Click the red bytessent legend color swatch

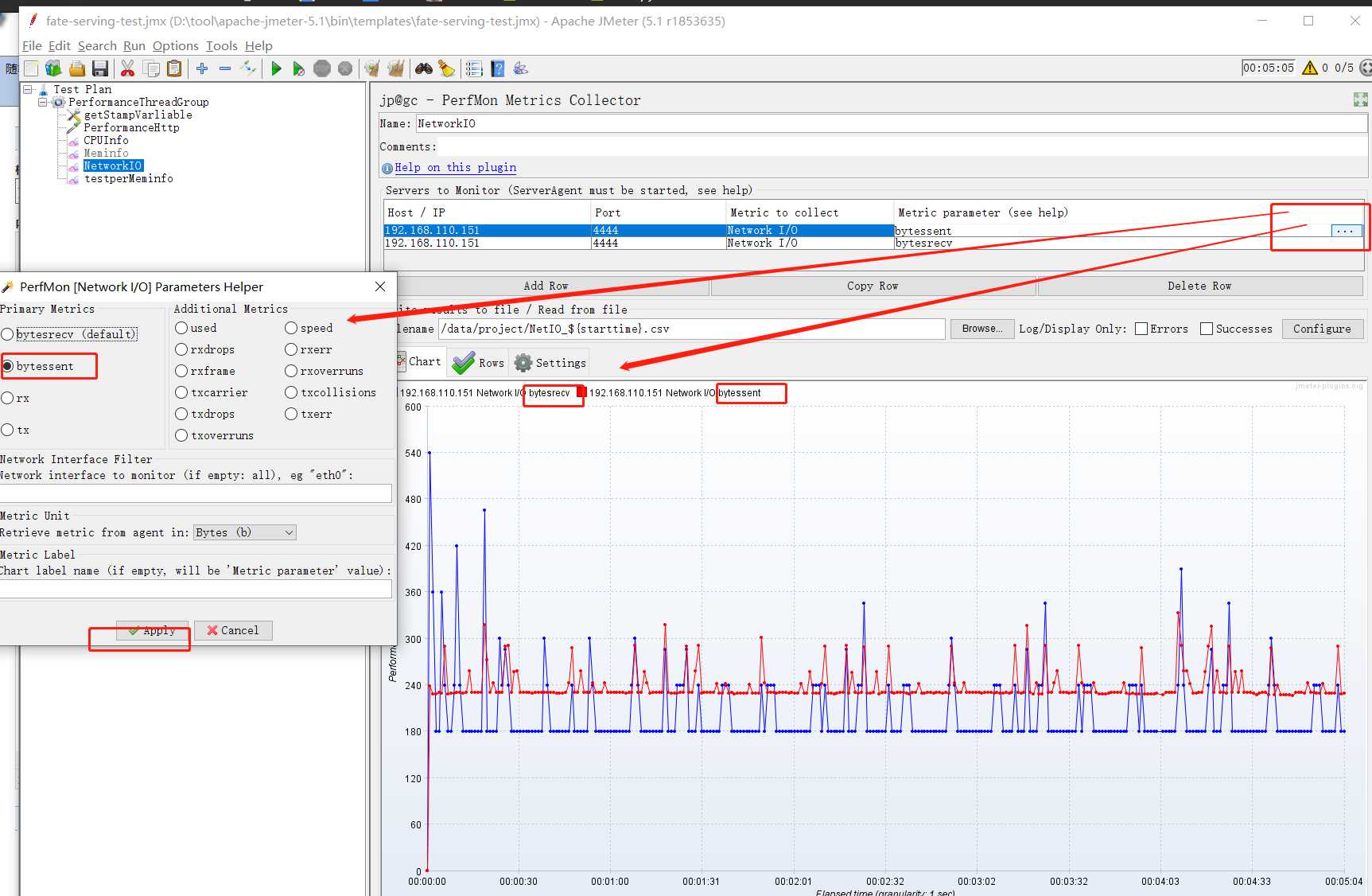tap(581, 392)
